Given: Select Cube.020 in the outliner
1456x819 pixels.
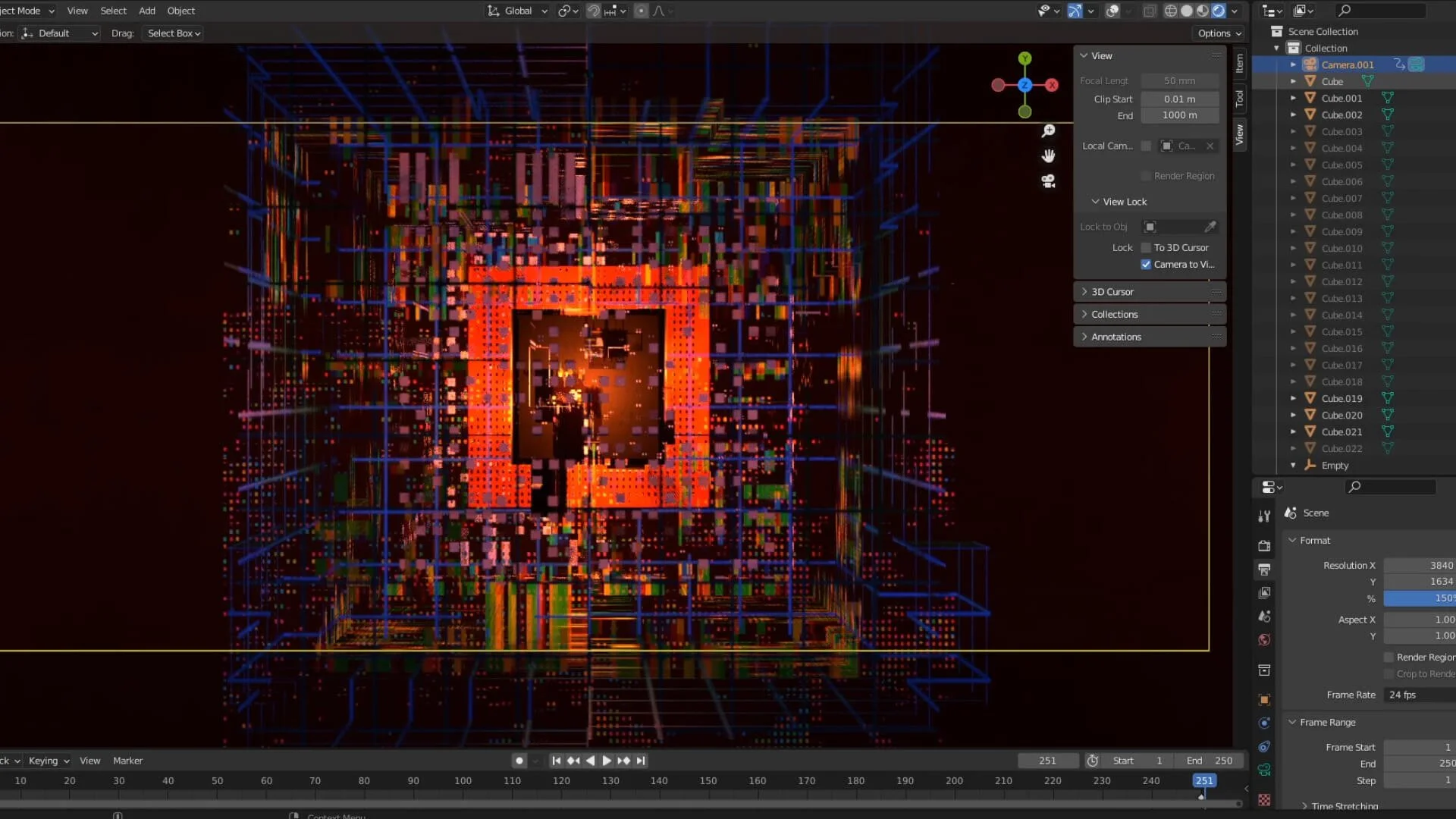Looking at the screenshot, I should pyautogui.click(x=1341, y=416).
